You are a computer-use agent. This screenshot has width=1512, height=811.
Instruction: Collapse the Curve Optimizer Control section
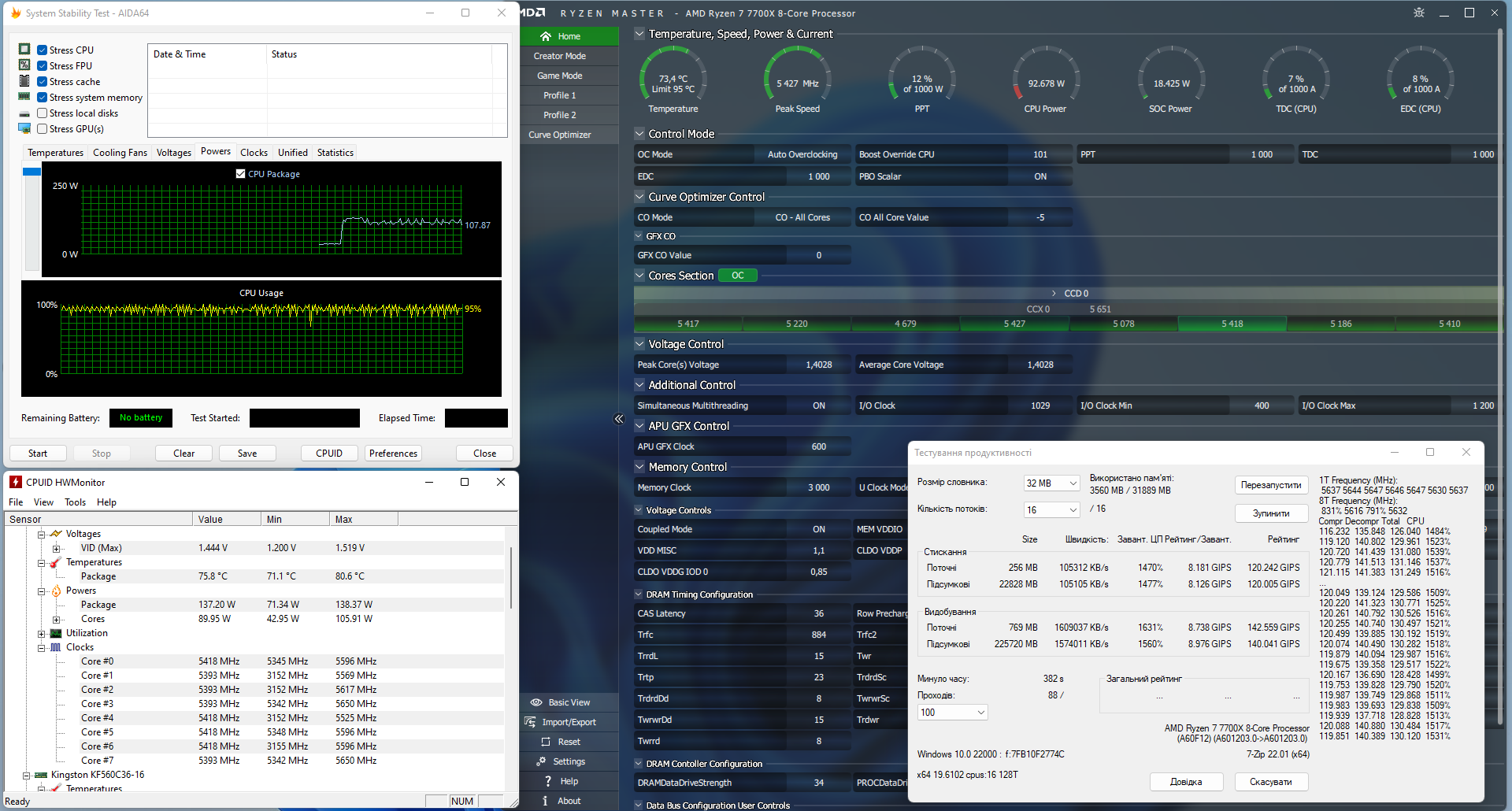click(639, 197)
